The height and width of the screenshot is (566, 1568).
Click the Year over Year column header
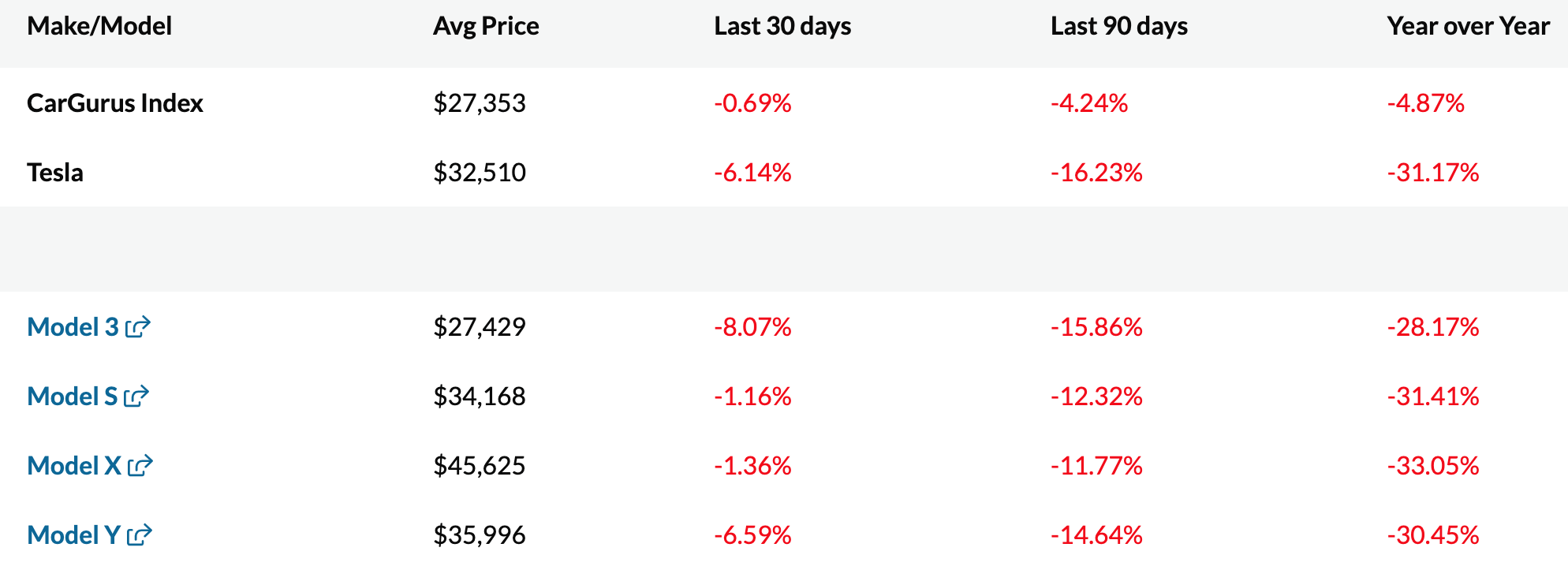(1468, 26)
